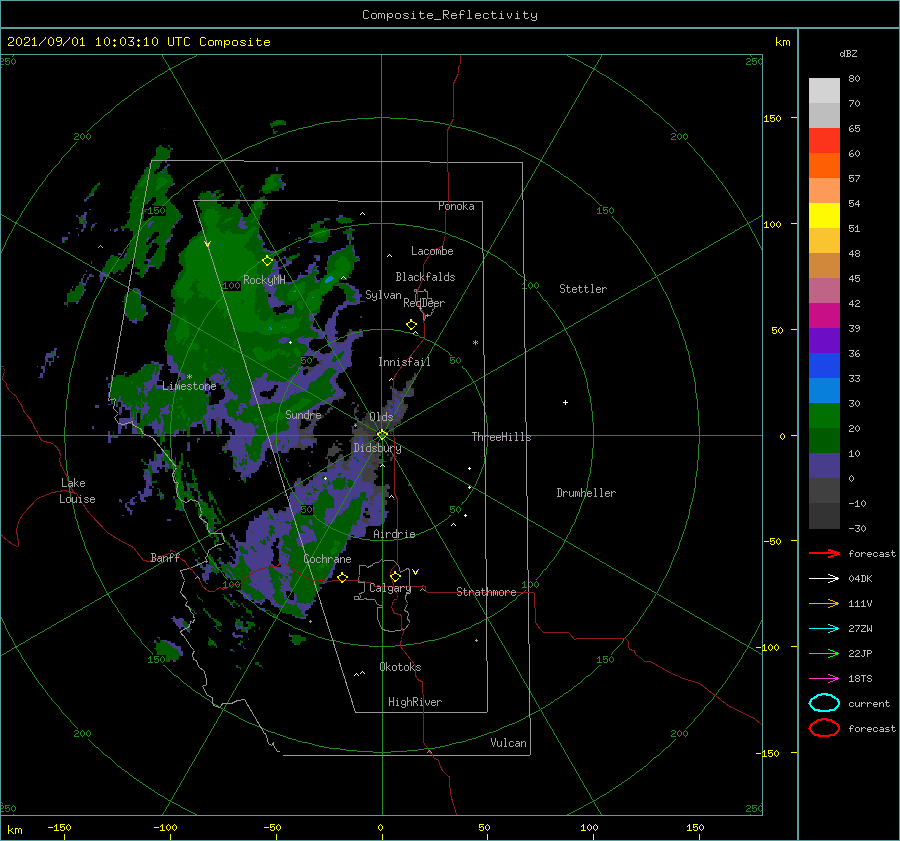The width and height of the screenshot is (900, 841).
Task: Click the RockyMH label
Action: click(x=264, y=280)
